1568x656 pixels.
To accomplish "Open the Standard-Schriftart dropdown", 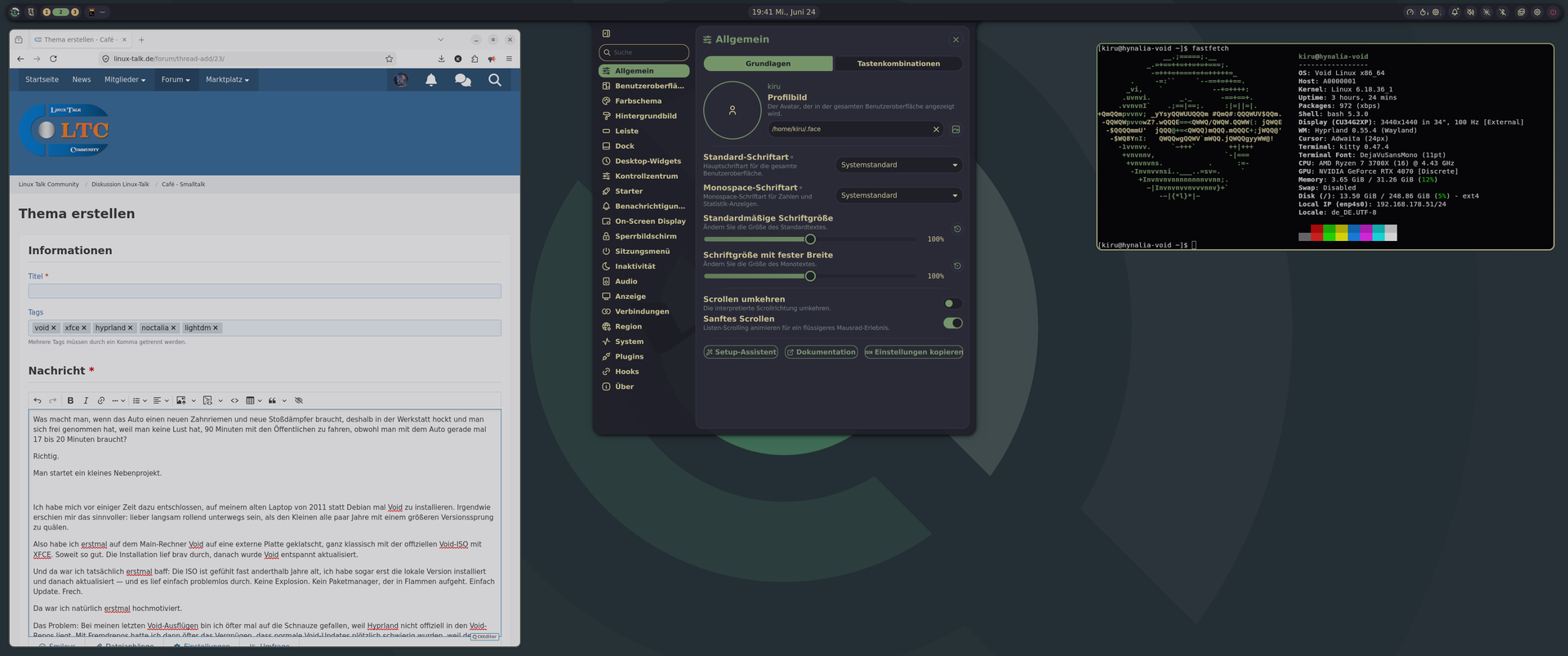I will (898, 165).
